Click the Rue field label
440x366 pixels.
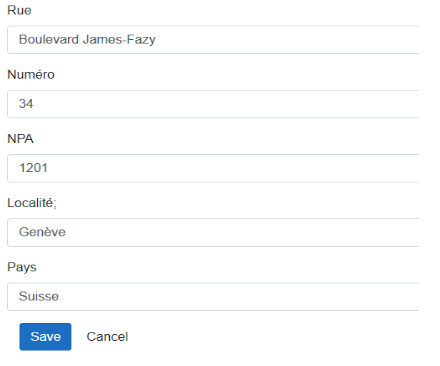[19, 10]
